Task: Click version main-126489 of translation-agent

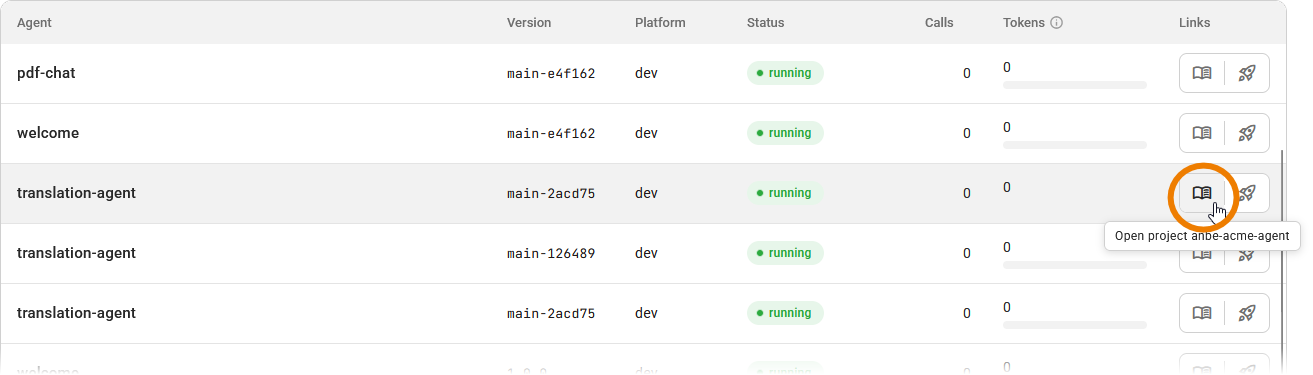Action: 551,253
